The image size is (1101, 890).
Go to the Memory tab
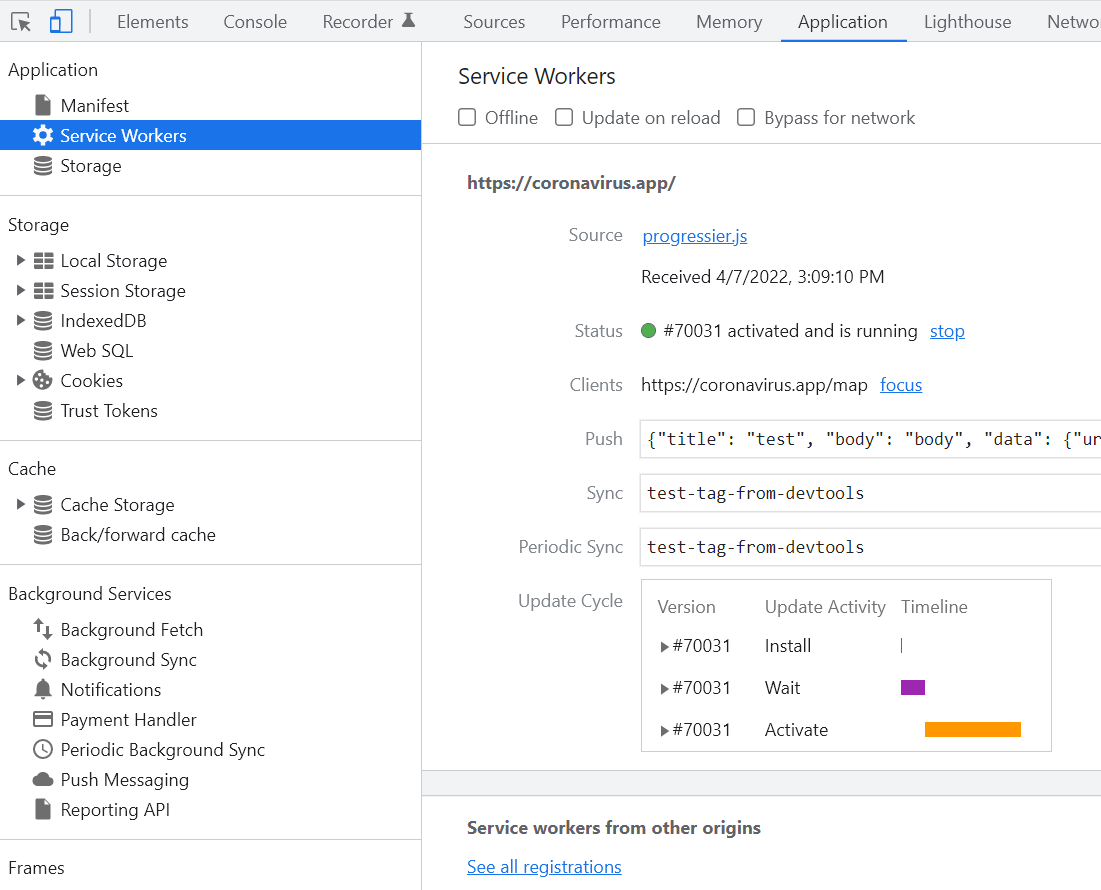click(x=729, y=22)
